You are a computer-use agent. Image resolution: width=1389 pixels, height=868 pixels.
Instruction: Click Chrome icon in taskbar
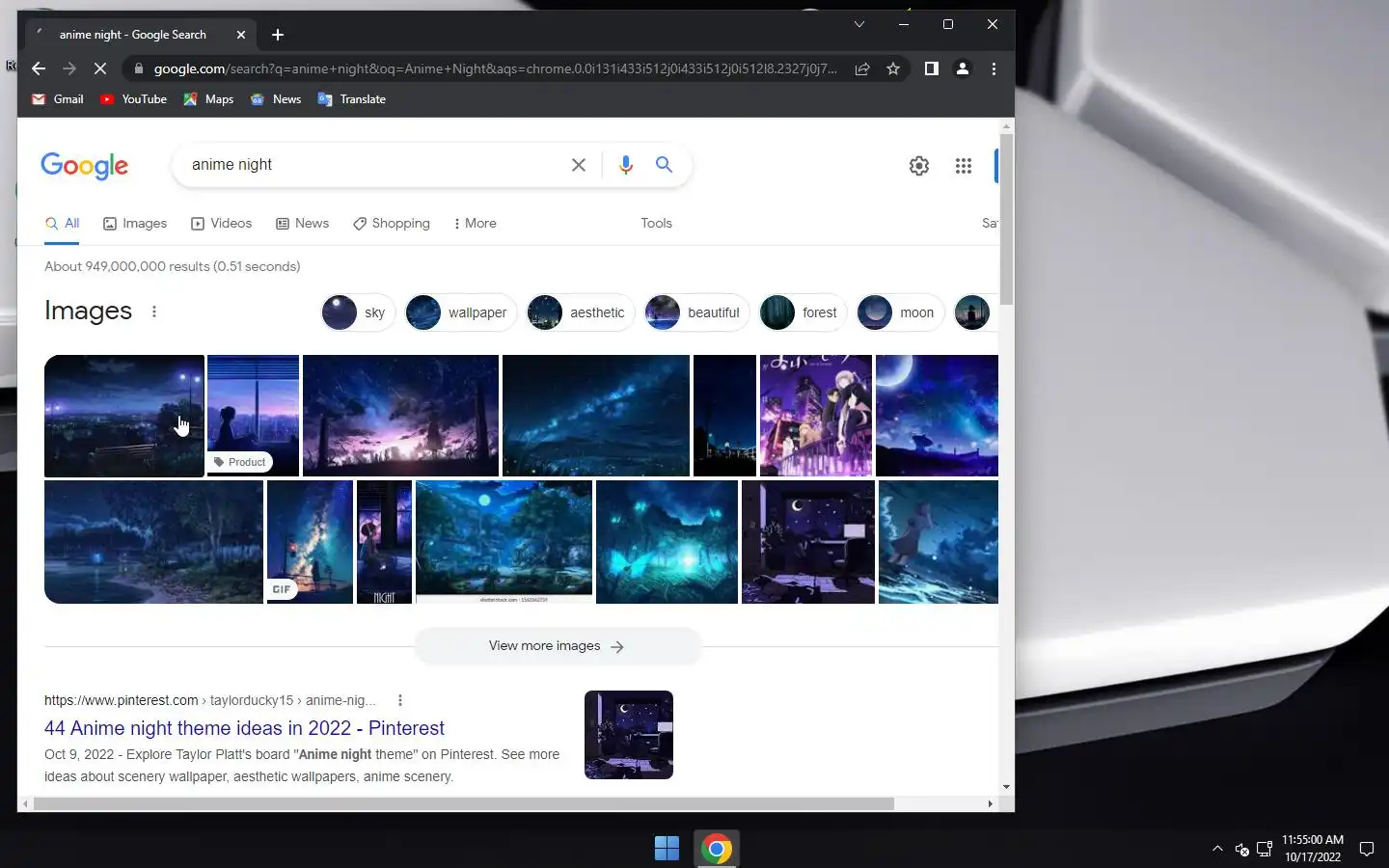717,849
